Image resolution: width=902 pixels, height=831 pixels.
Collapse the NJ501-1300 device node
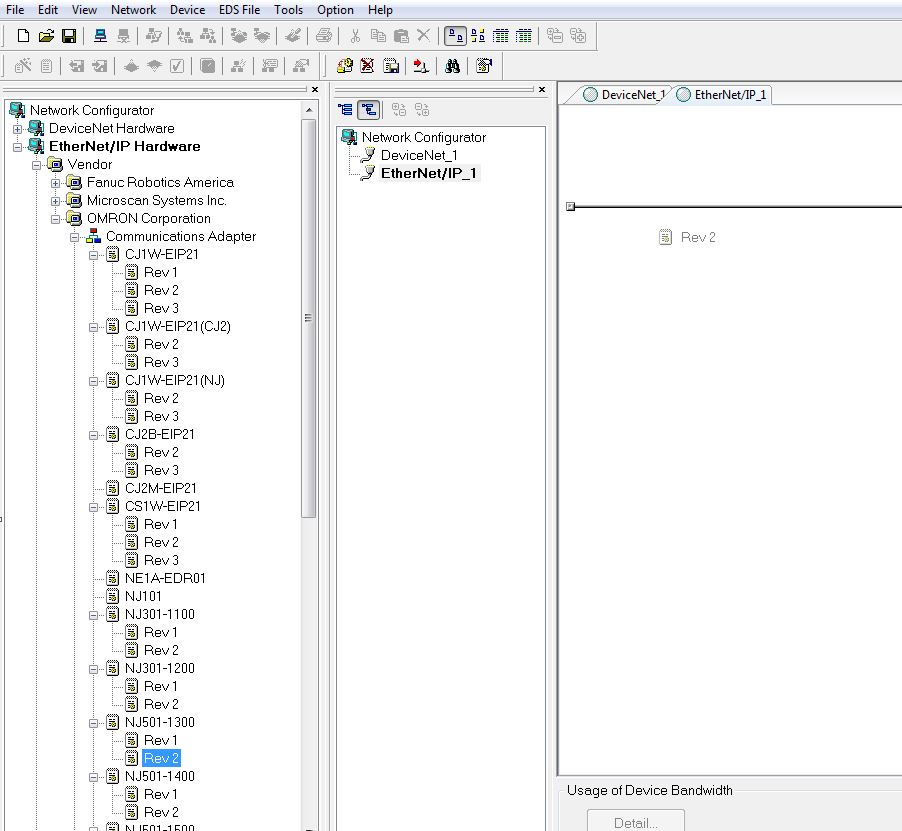tap(93, 723)
